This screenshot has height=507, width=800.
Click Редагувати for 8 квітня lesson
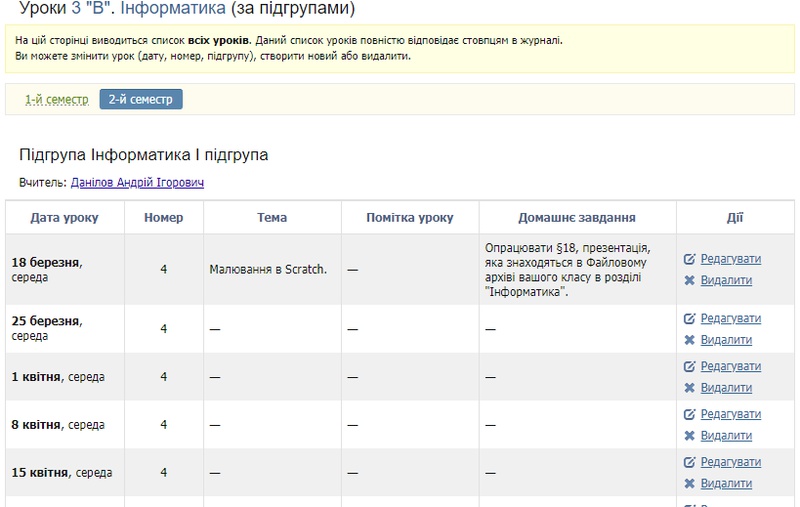pyautogui.click(x=731, y=415)
